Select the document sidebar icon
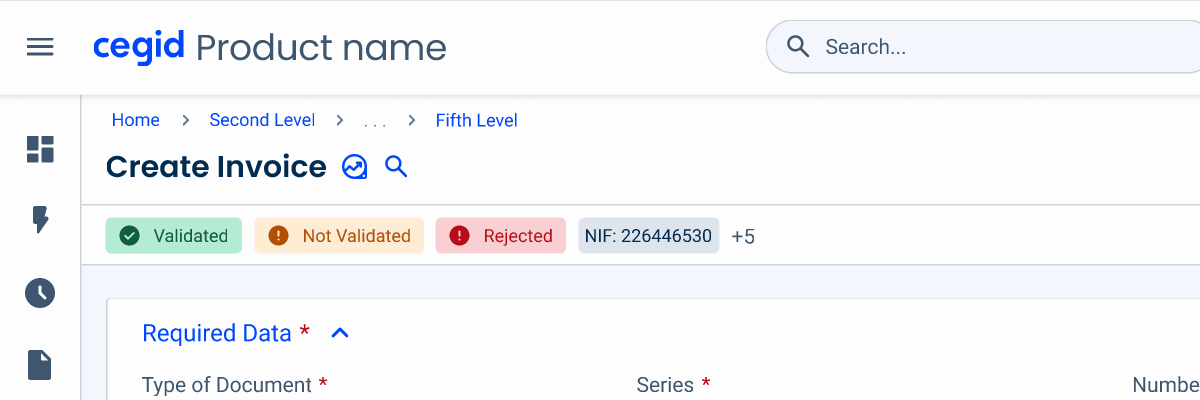 40,365
